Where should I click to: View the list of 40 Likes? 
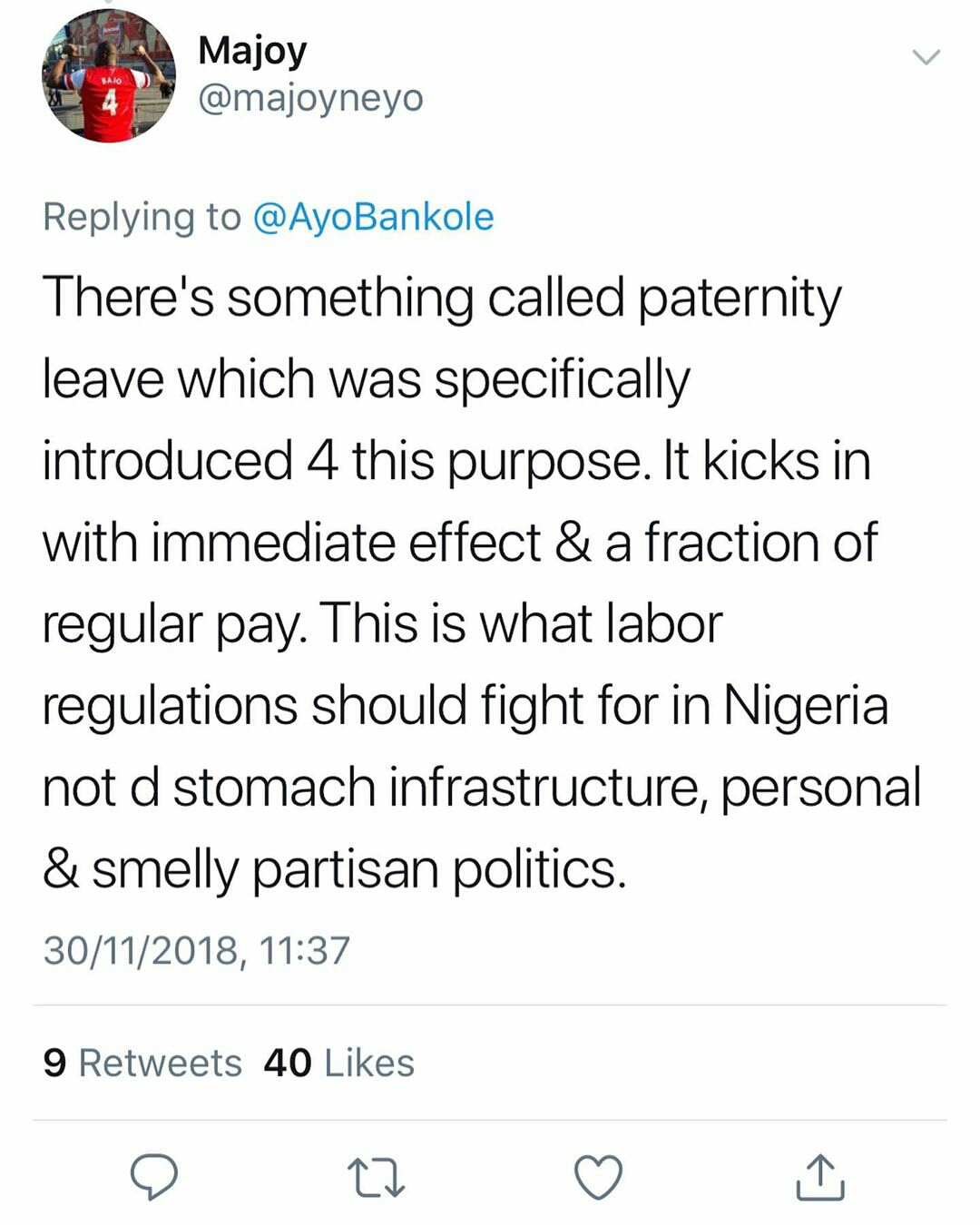[x=338, y=1063]
